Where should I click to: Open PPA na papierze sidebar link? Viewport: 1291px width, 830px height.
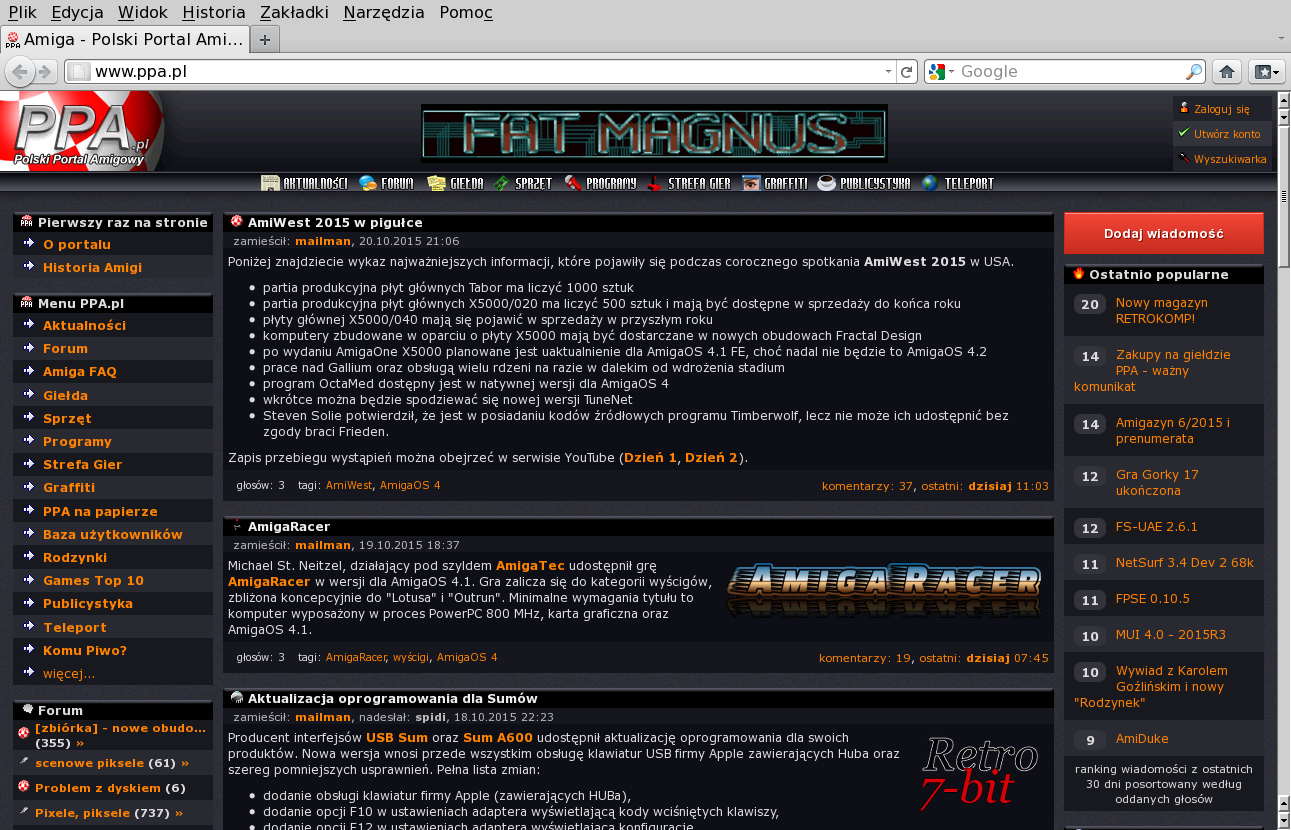[100, 511]
